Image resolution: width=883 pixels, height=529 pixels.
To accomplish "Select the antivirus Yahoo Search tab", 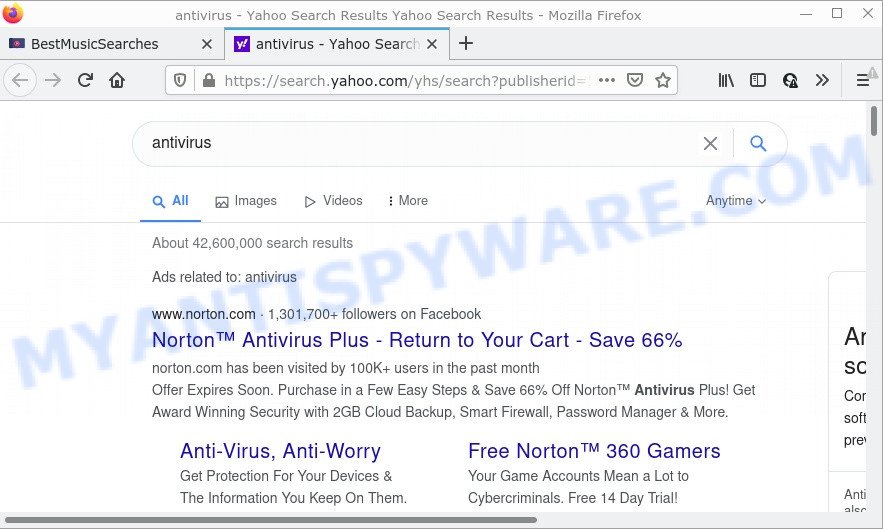I will pyautogui.click(x=337, y=44).
